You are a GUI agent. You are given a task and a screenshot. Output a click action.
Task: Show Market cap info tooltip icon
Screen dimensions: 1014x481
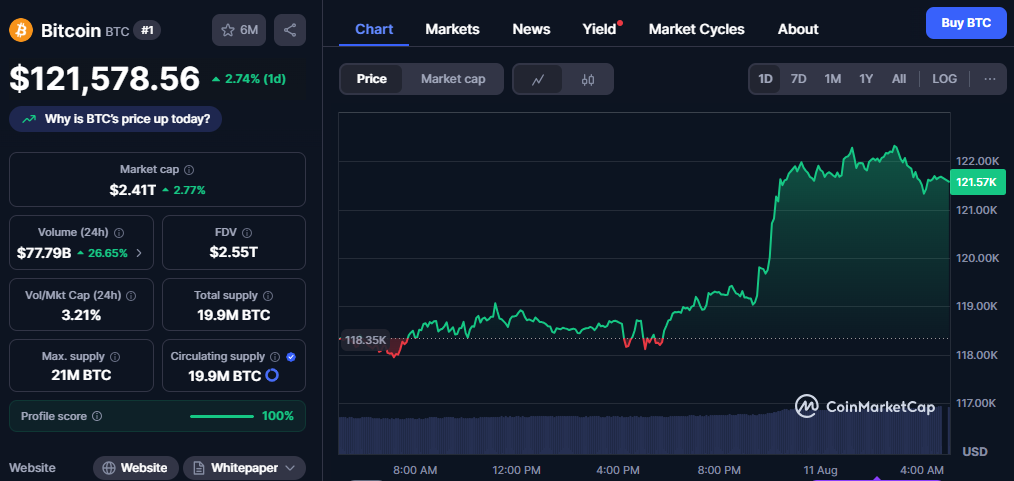click(189, 169)
